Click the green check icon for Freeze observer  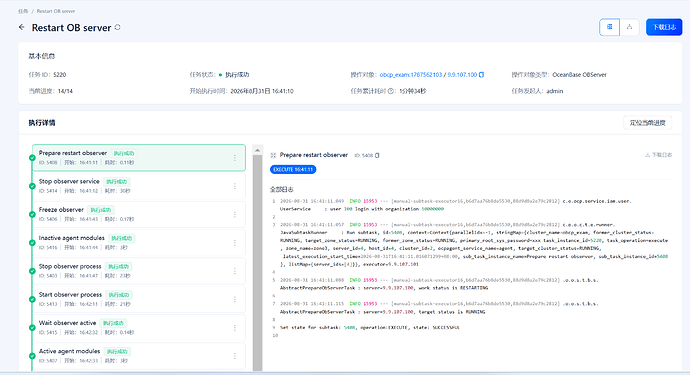coord(32,214)
